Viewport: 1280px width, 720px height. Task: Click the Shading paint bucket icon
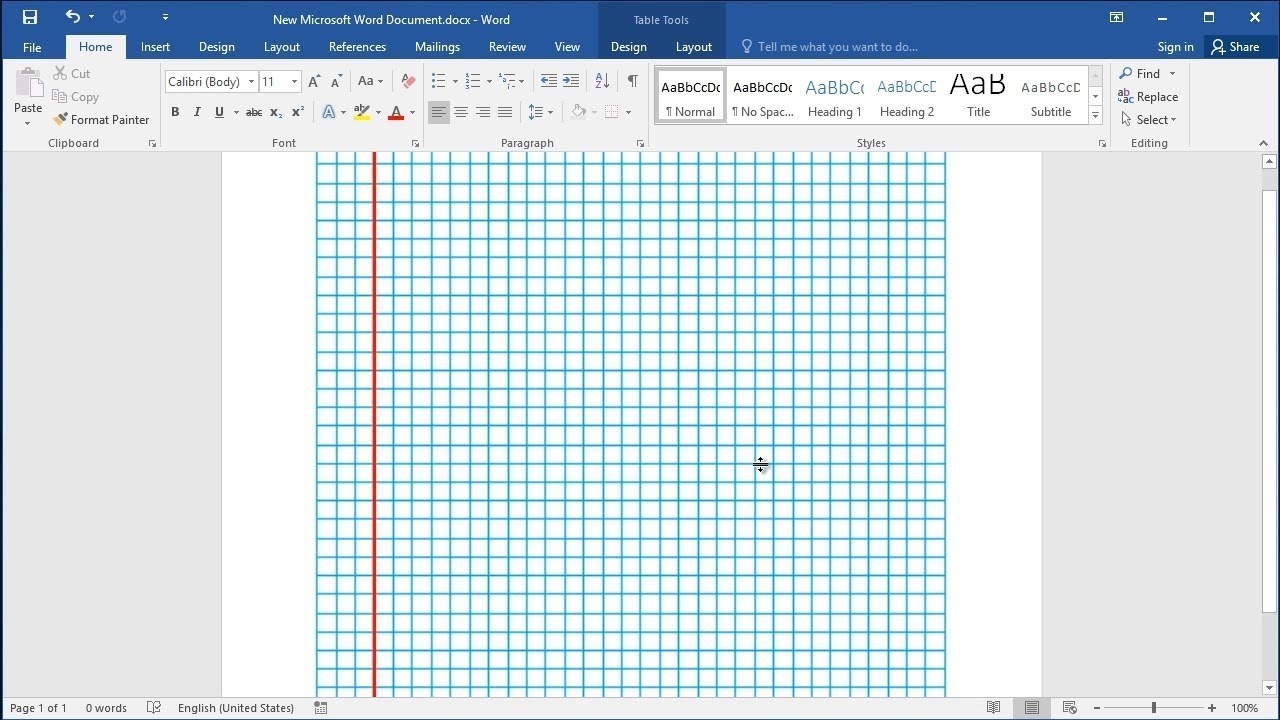pos(578,112)
